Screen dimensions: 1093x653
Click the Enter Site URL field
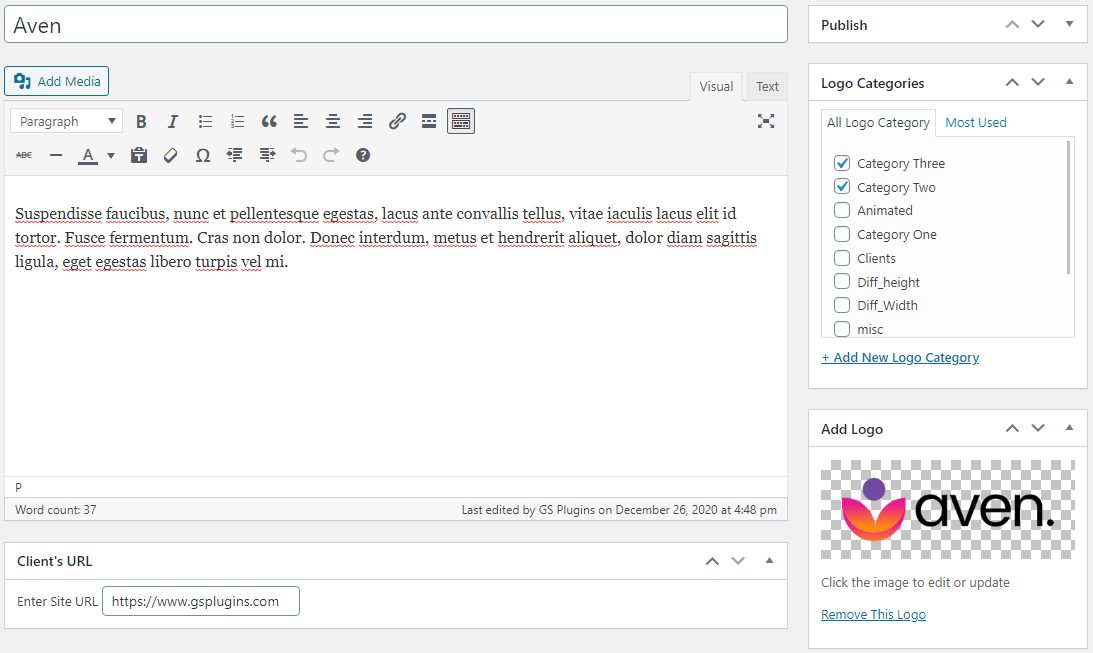click(x=200, y=602)
